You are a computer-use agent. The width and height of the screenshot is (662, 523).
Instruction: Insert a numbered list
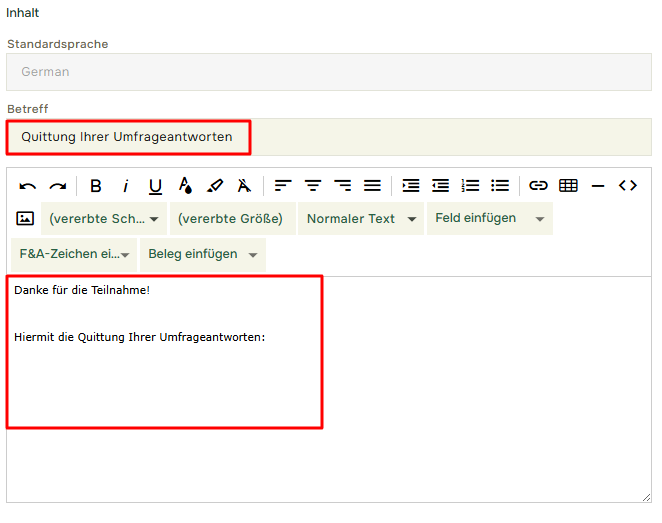pyautogui.click(x=470, y=186)
